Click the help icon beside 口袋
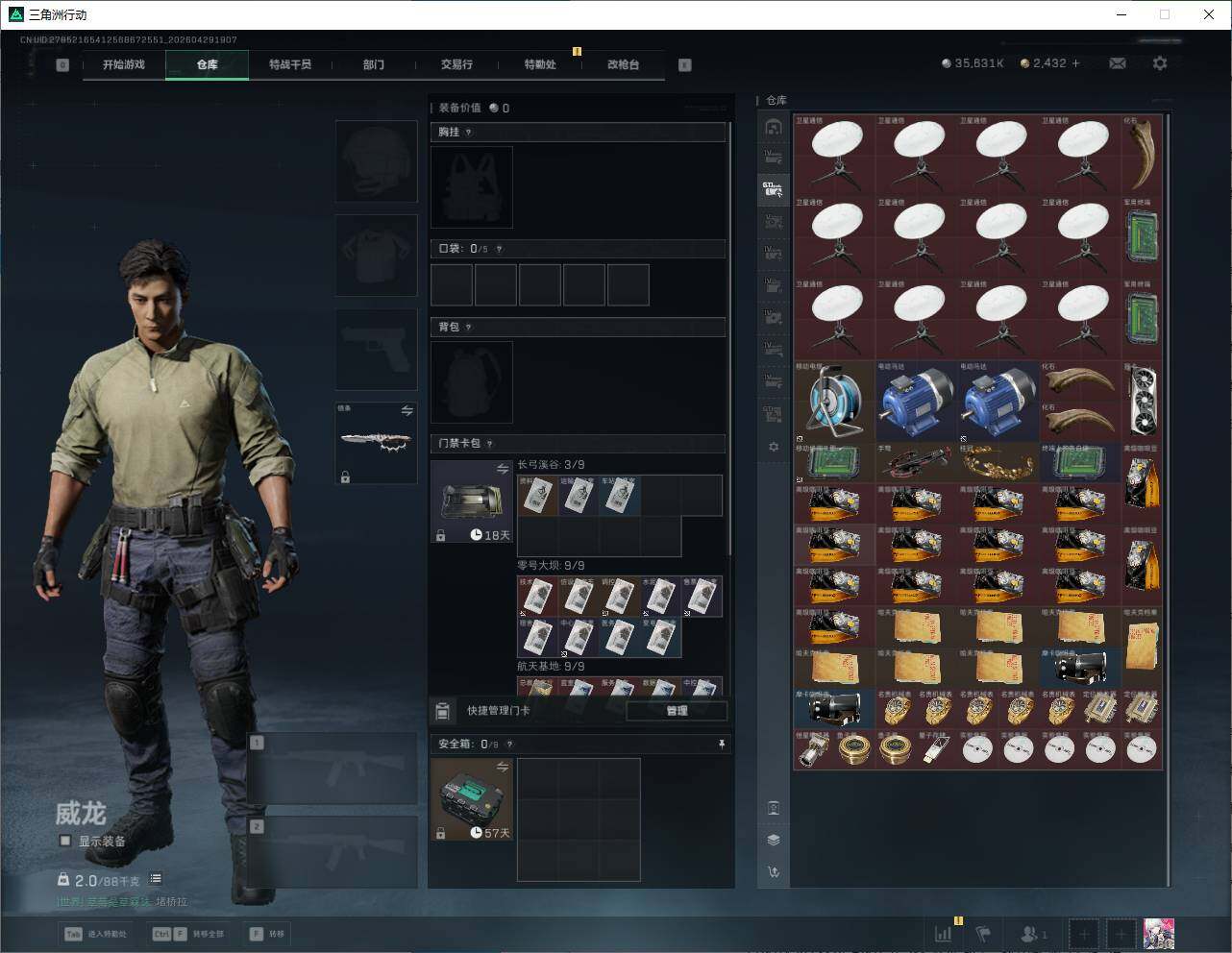This screenshot has width=1232, height=953. pos(498,249)
